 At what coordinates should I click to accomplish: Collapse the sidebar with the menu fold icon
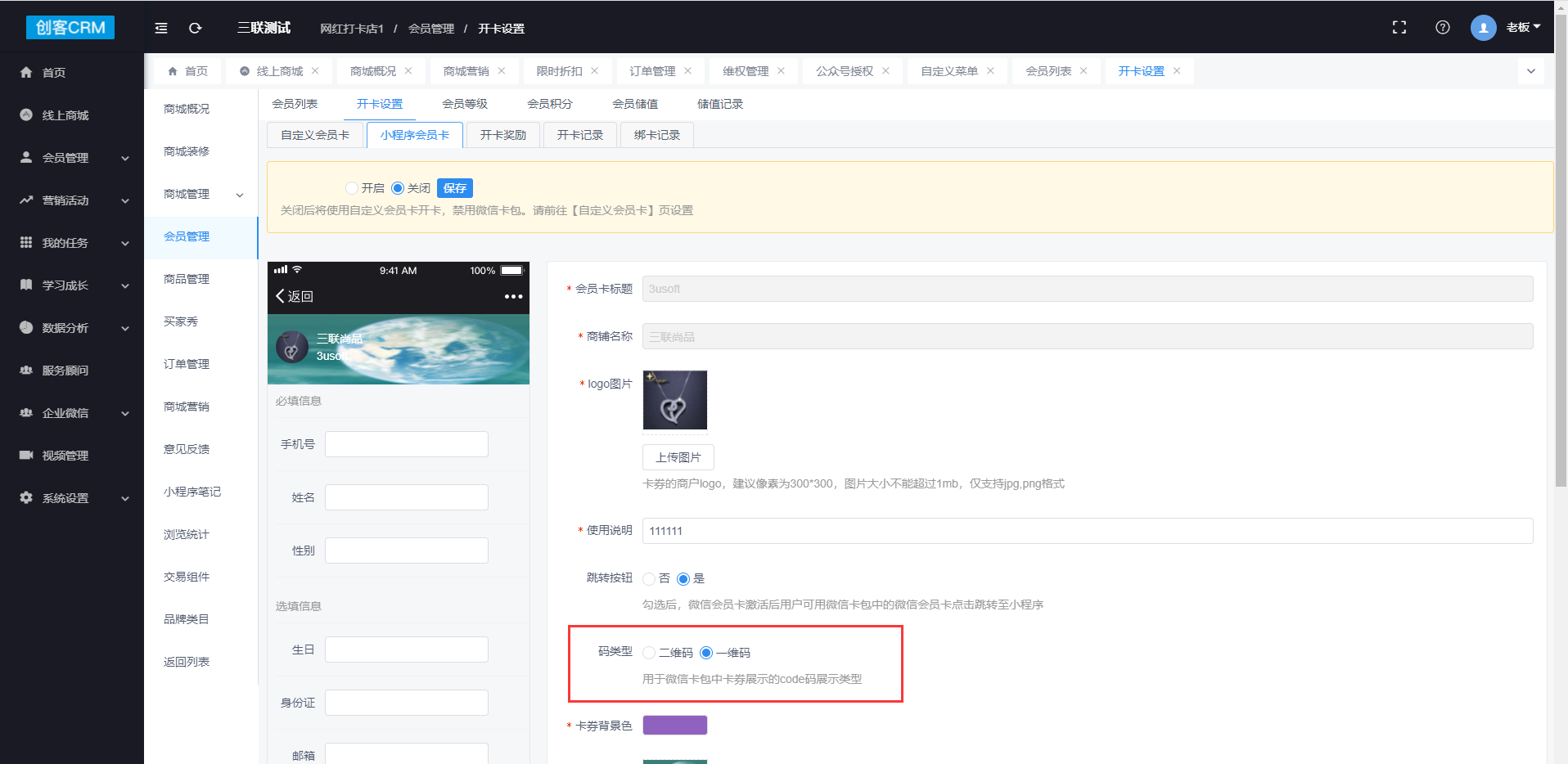click(161, 28)
